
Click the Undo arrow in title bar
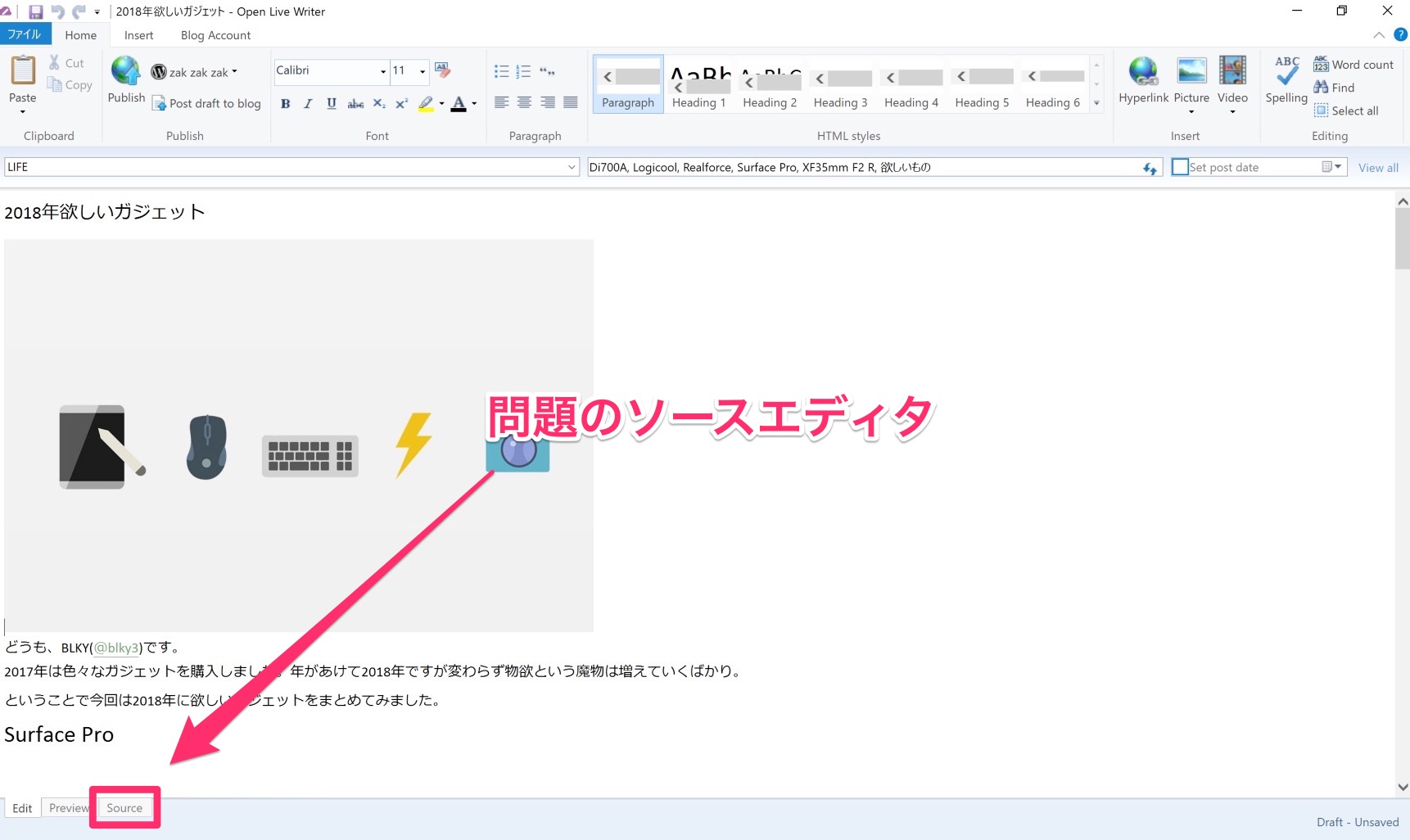57,11
